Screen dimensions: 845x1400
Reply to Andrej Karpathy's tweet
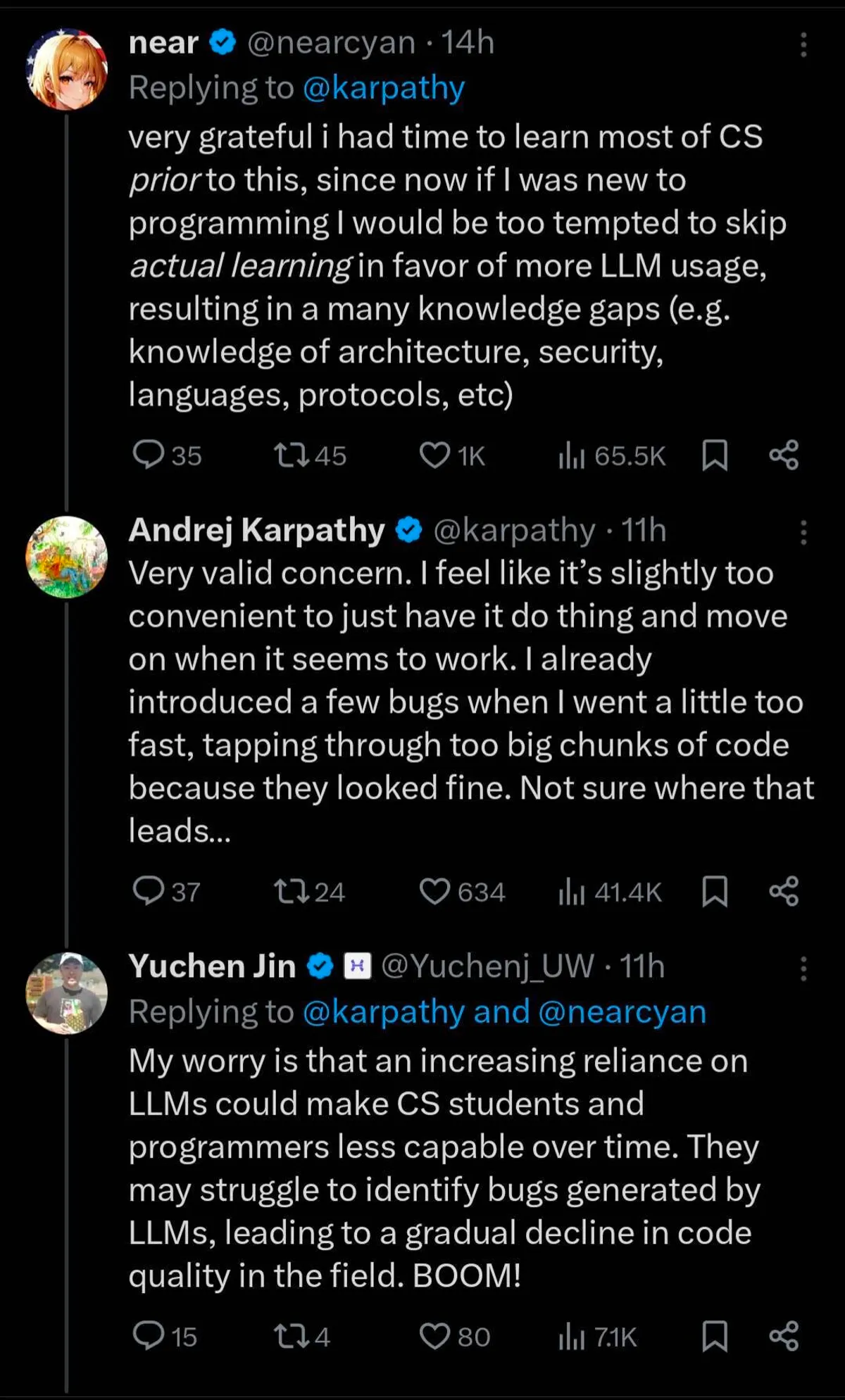(x=149, y=891)
